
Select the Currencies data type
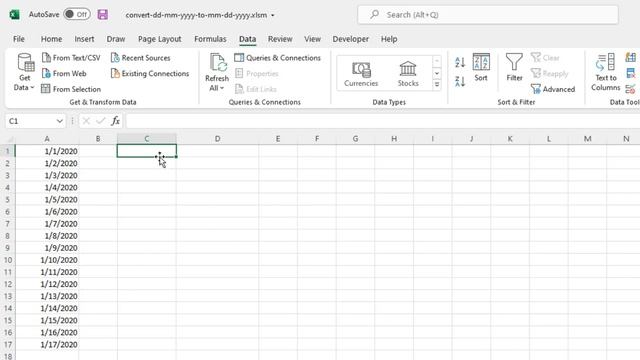(x=361, y=74)
